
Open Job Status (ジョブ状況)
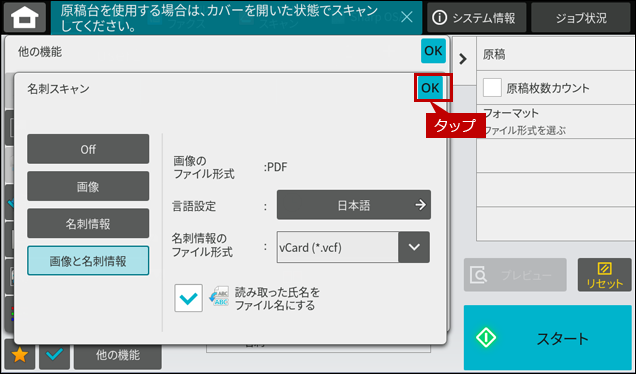(x=581, y=17)
